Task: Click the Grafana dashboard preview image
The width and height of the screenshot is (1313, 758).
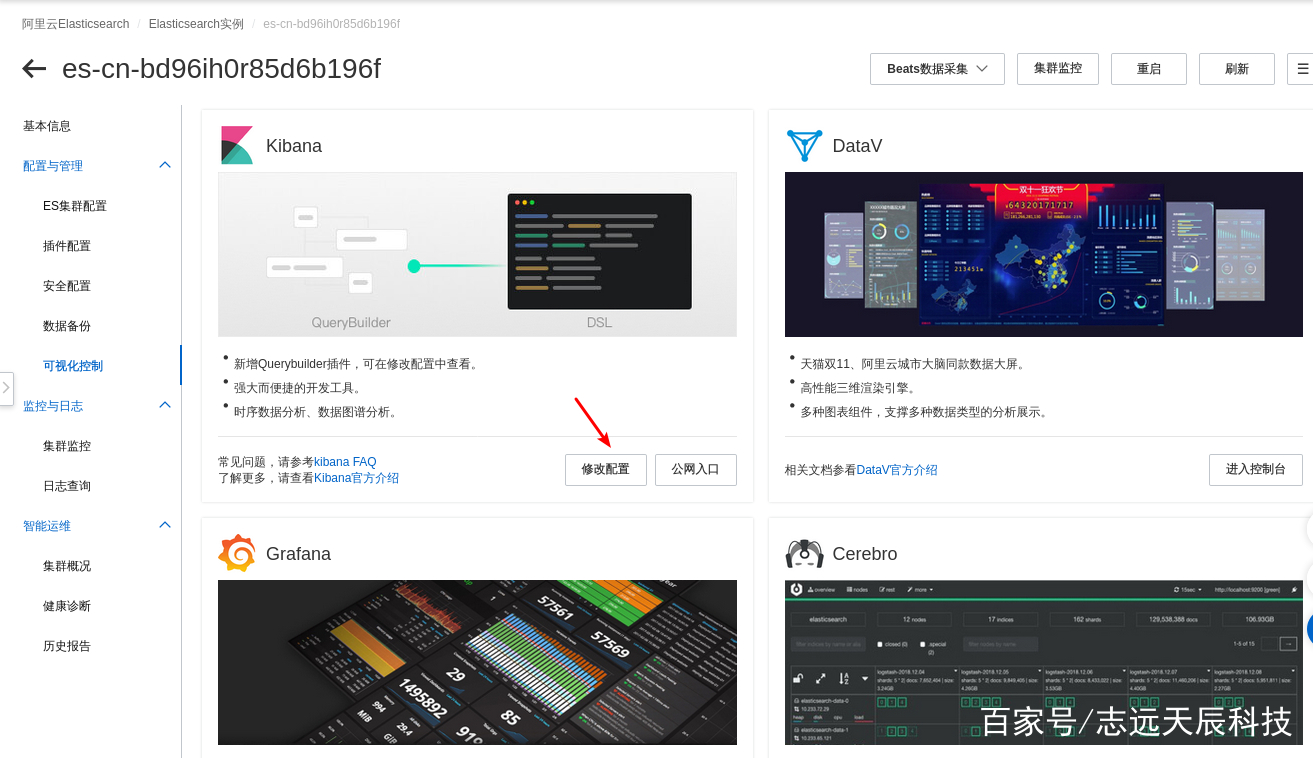Action: click(x=477, y=662)
